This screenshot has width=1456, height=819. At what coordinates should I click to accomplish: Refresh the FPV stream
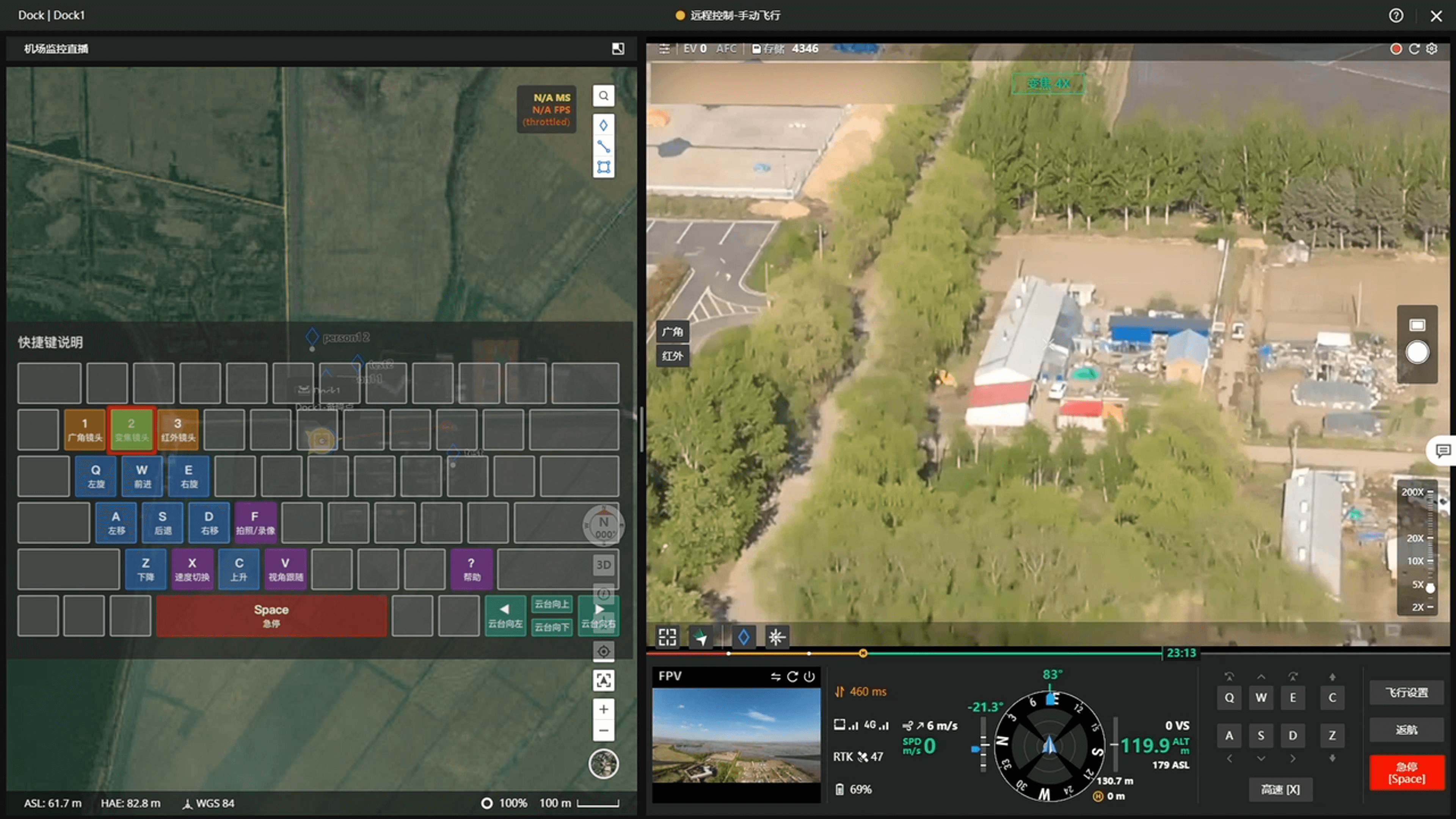coord(792,676)
